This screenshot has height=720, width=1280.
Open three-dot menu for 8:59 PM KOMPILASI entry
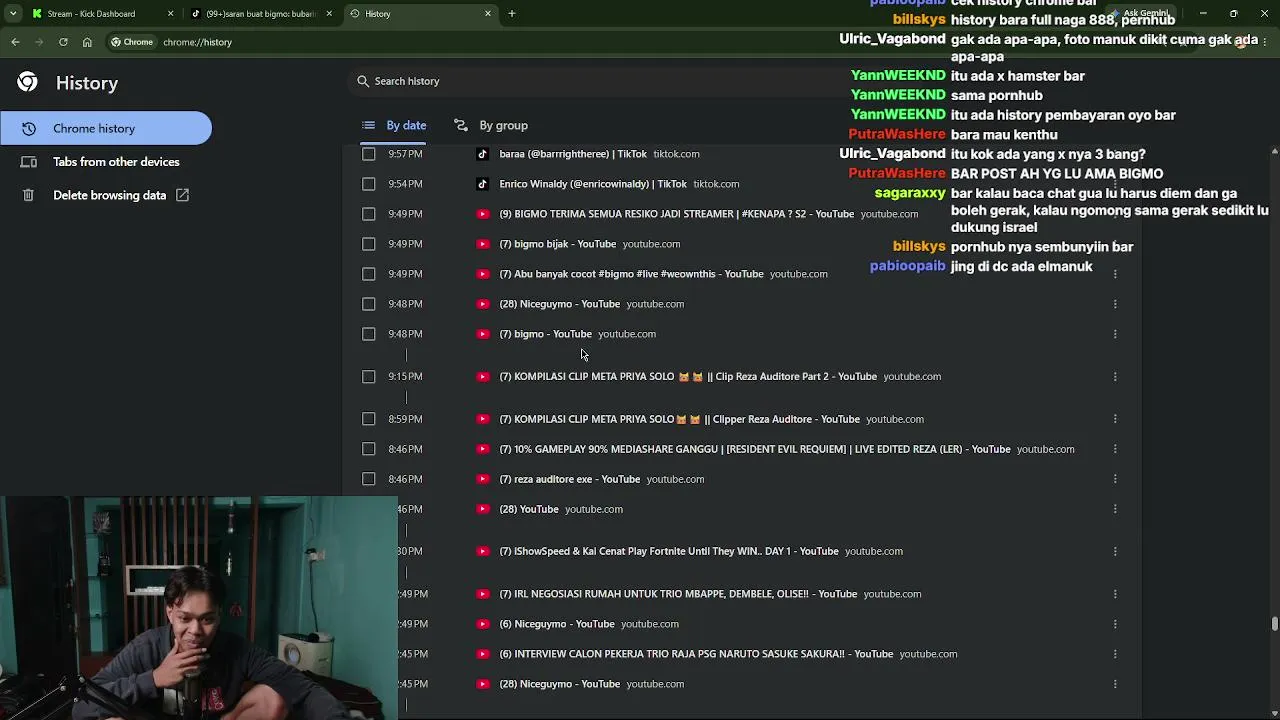click(x=1115, y=419)
